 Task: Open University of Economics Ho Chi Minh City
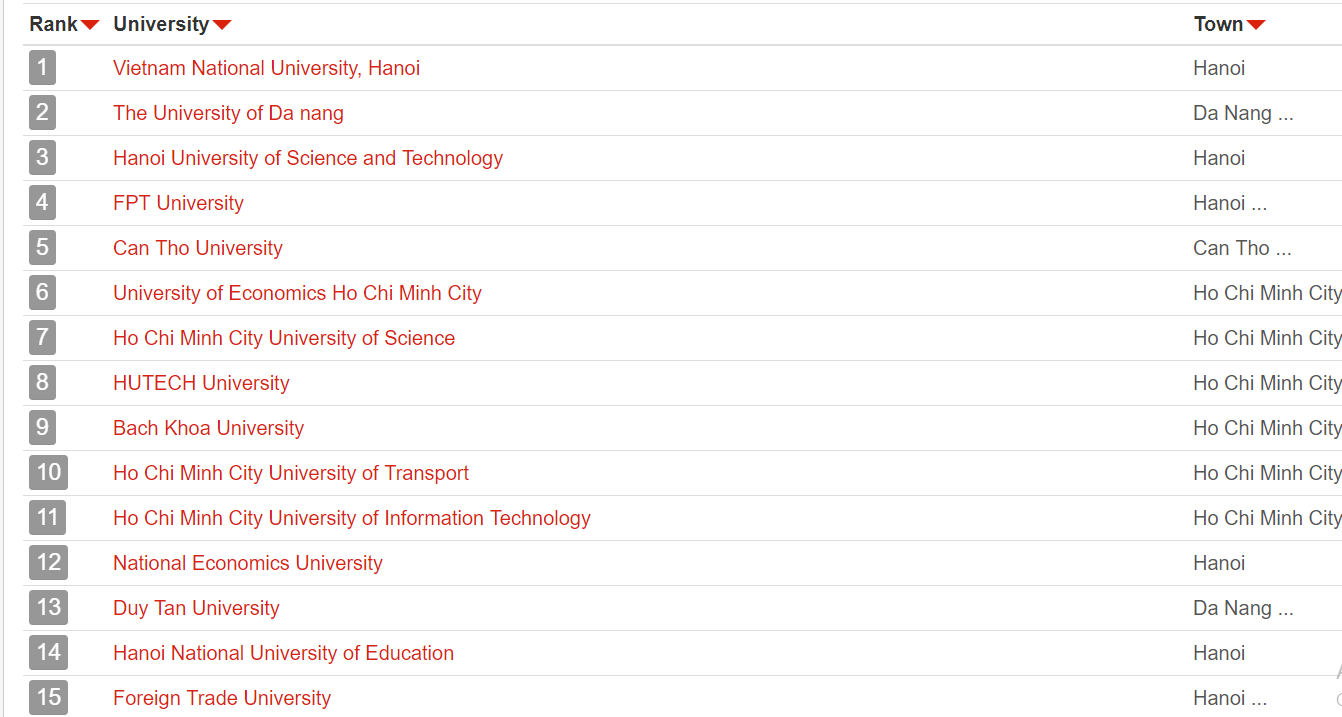coord(297,293)
